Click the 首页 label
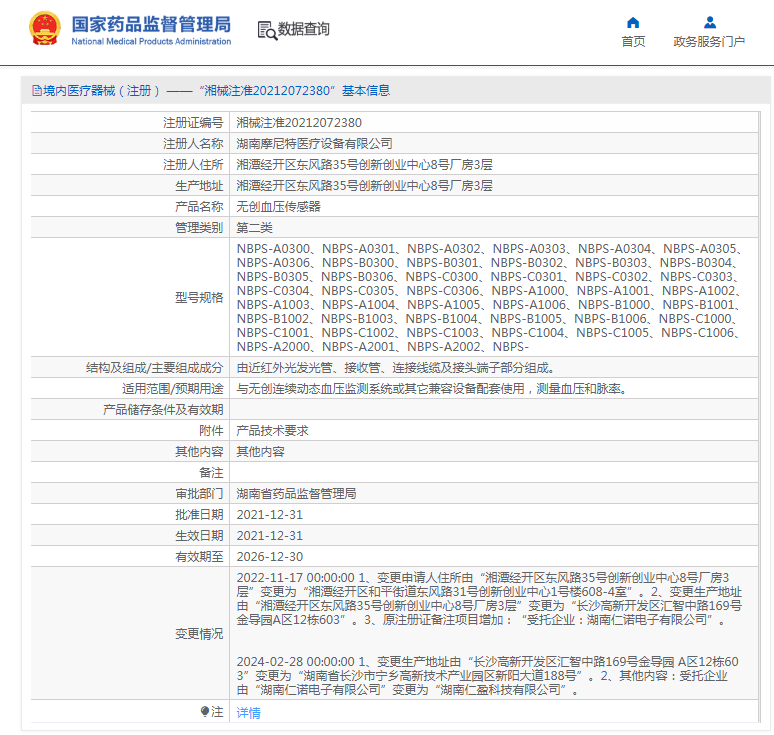Screen dimensions: 774x735 pos(633,42)
